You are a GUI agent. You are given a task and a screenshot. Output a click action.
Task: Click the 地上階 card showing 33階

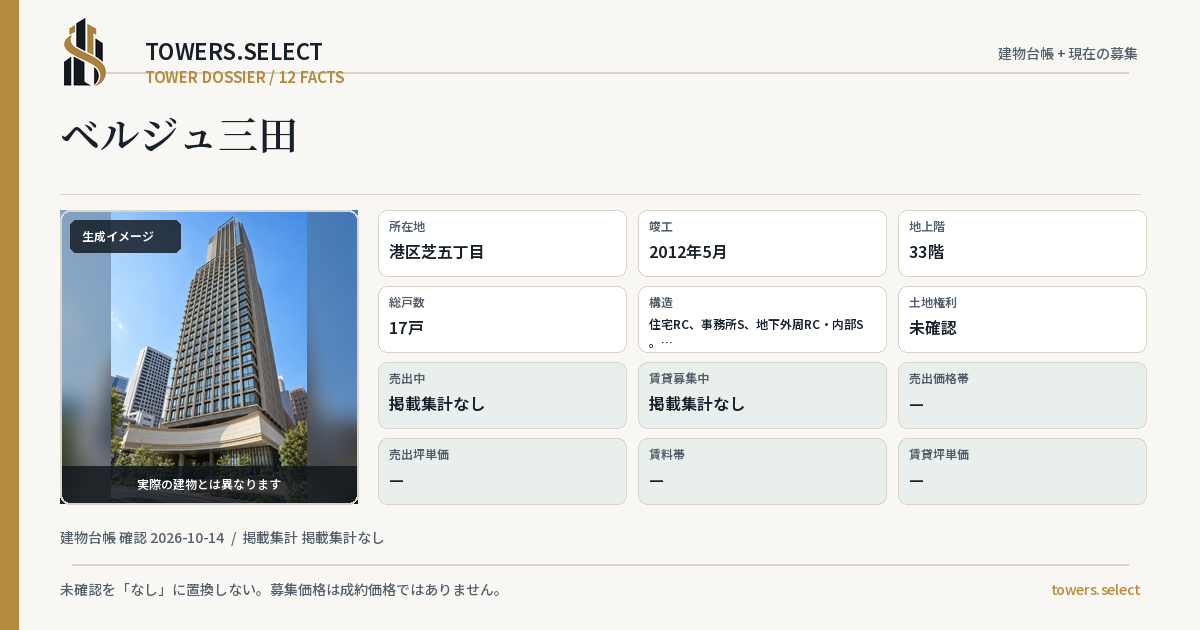[x=1022, y=243]
